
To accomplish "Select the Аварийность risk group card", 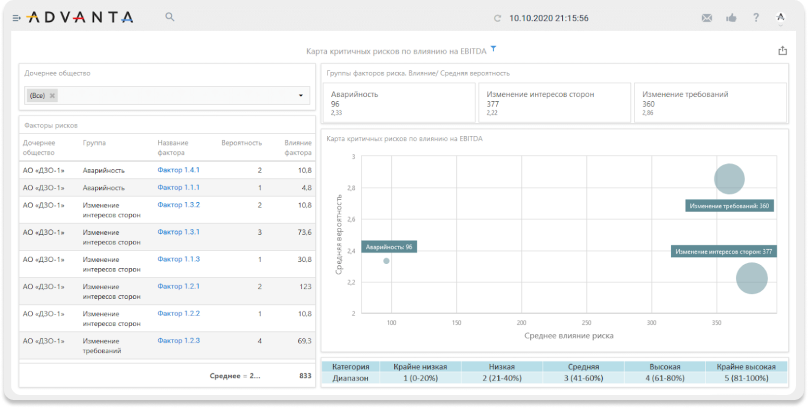I will (x=397, y=103).
